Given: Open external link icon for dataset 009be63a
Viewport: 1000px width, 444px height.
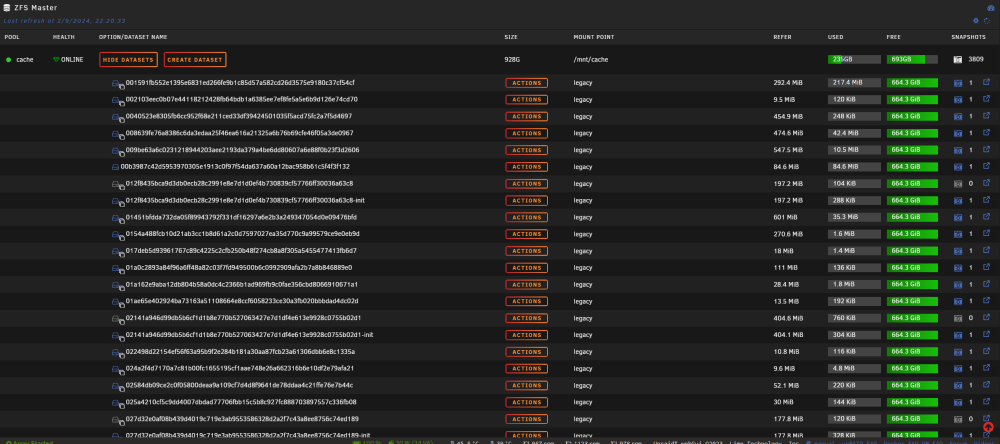Looking at the screenshot, I should tap(986, 149).
